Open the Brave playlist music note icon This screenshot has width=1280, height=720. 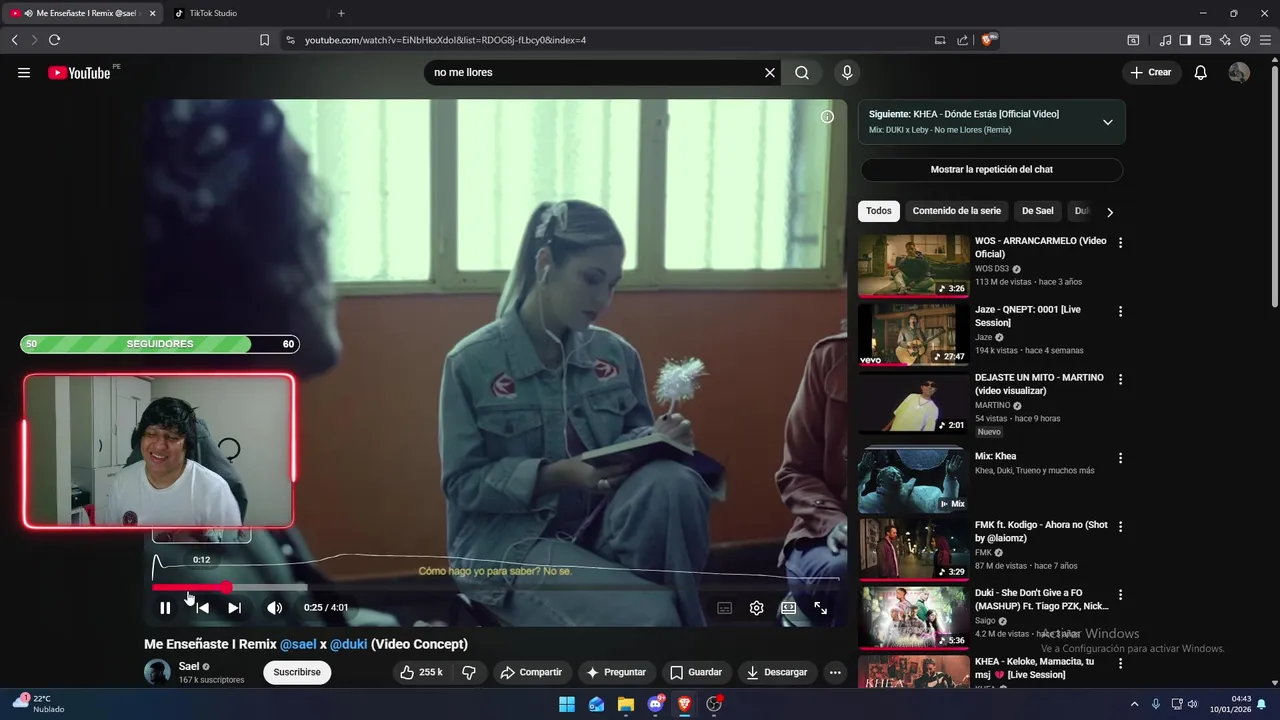(x=1165, y=40)
